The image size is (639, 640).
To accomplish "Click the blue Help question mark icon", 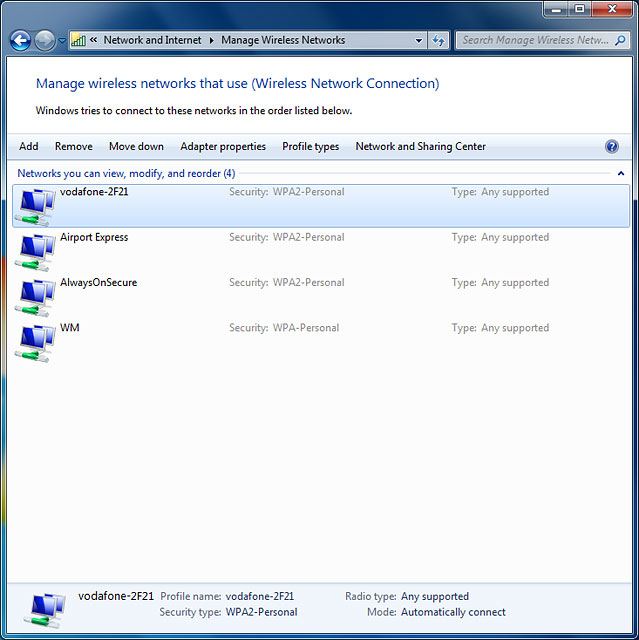I will (x=612, y=146).
